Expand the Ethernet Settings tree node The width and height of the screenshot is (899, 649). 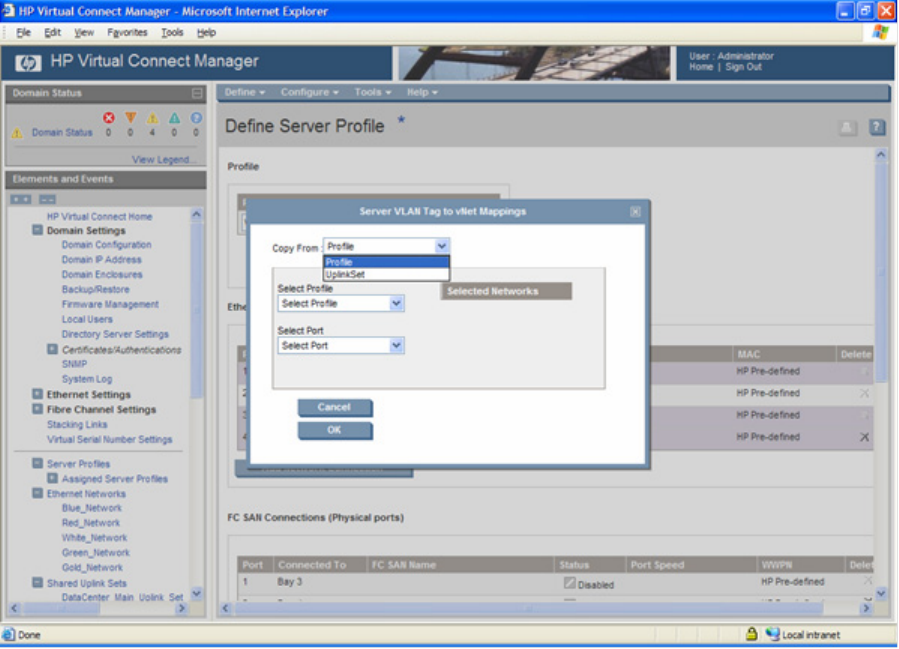[x=37, y=395]
